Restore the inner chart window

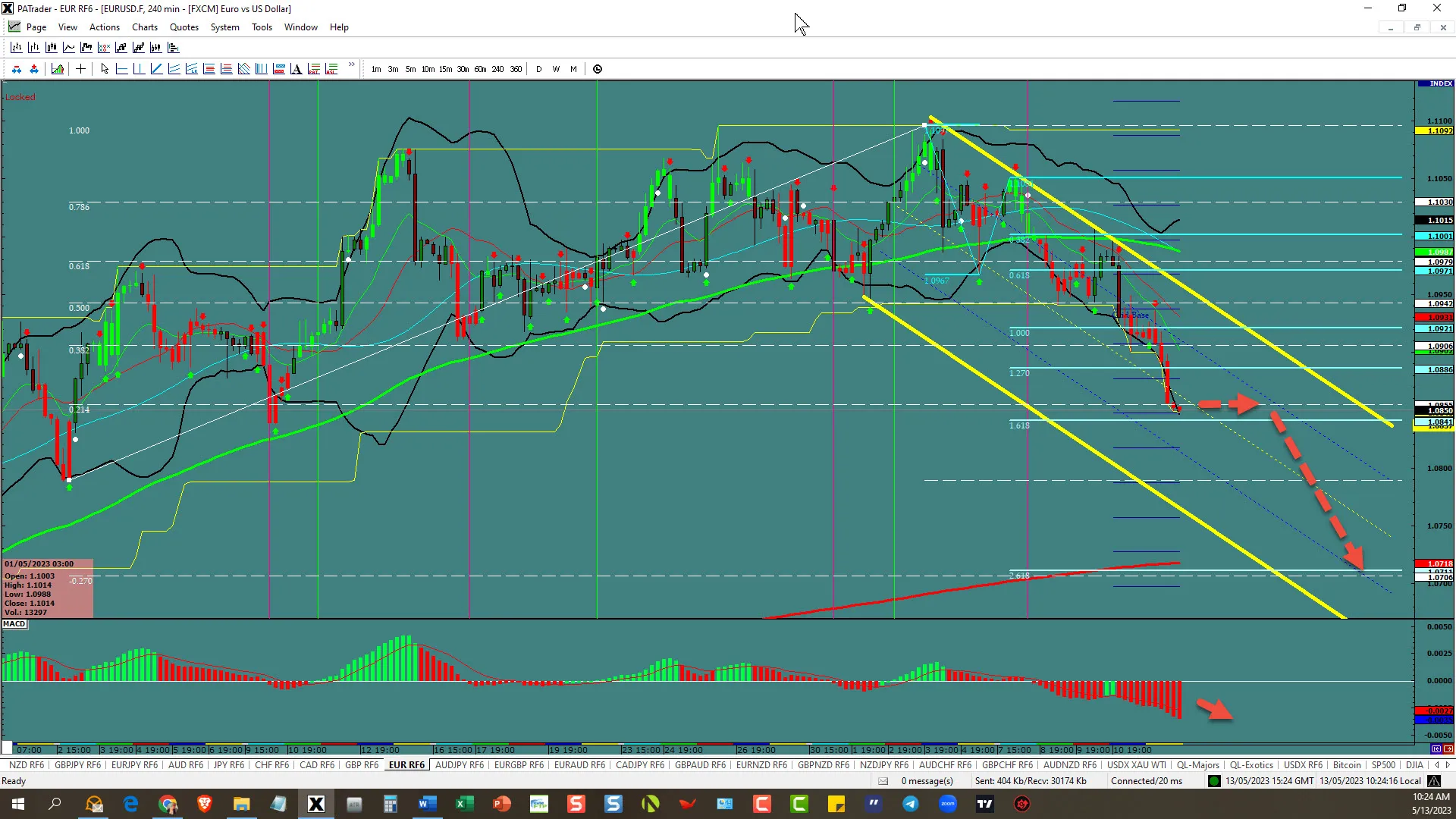click(x=1417, y=27)
